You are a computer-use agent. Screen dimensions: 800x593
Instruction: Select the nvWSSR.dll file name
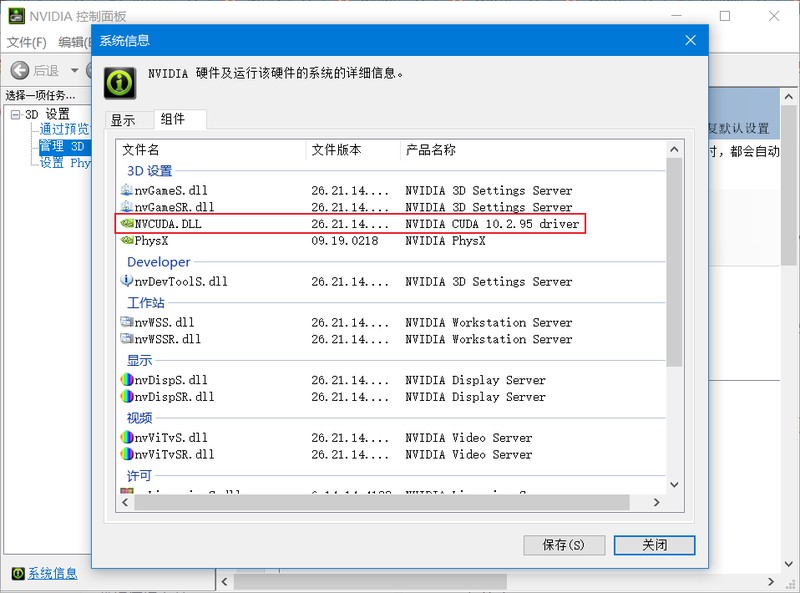click(168, 339)
